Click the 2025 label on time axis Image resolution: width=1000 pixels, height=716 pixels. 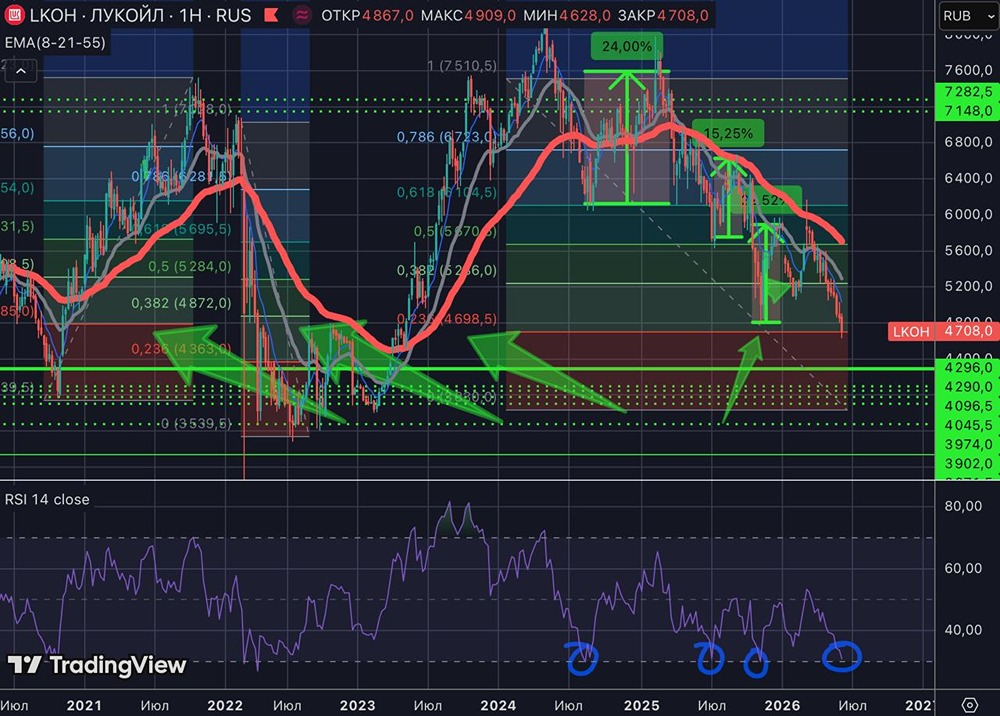tap(642, 705)
